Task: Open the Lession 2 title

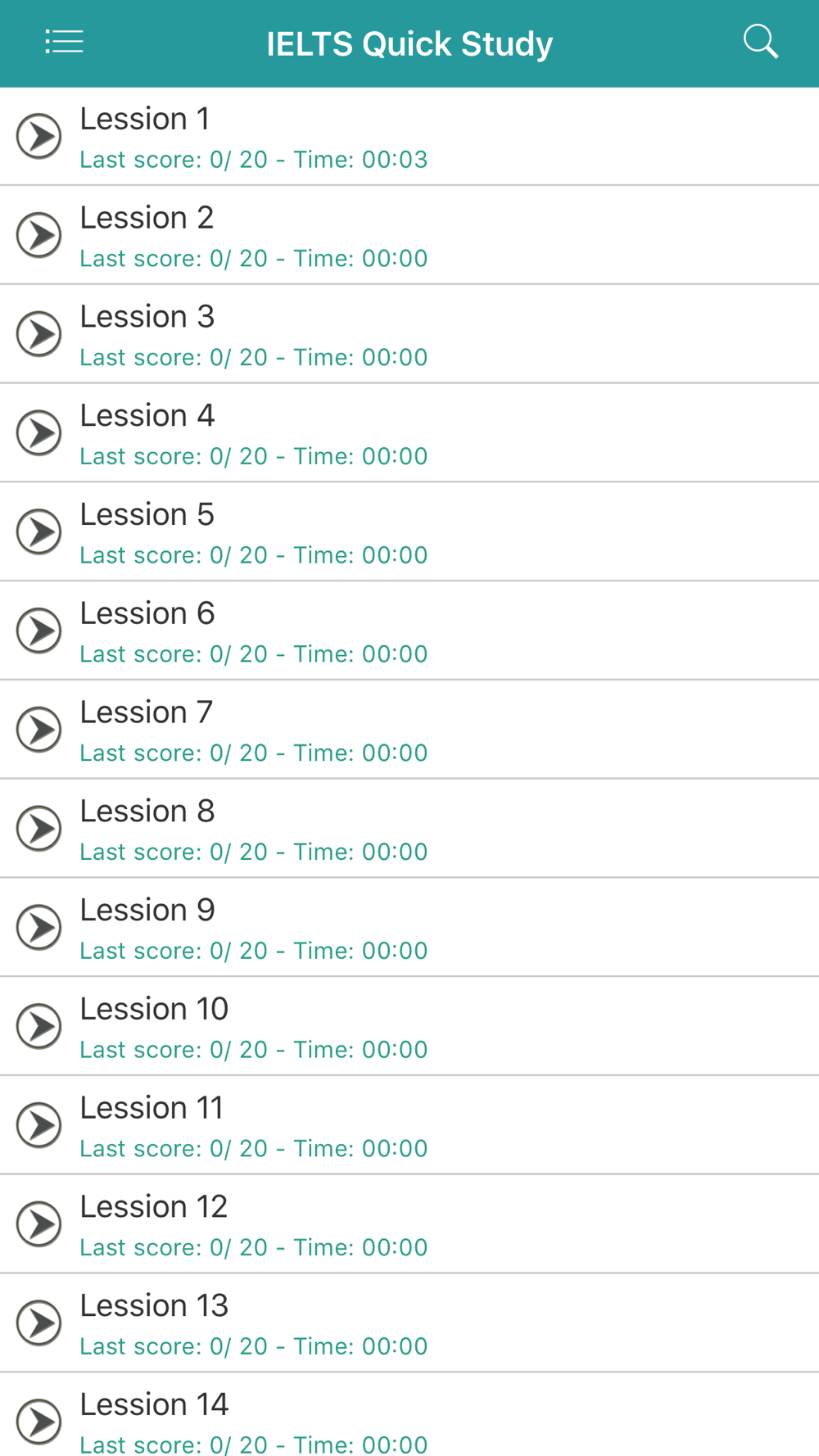Action: pyautogui.click(x=147, y=218)
